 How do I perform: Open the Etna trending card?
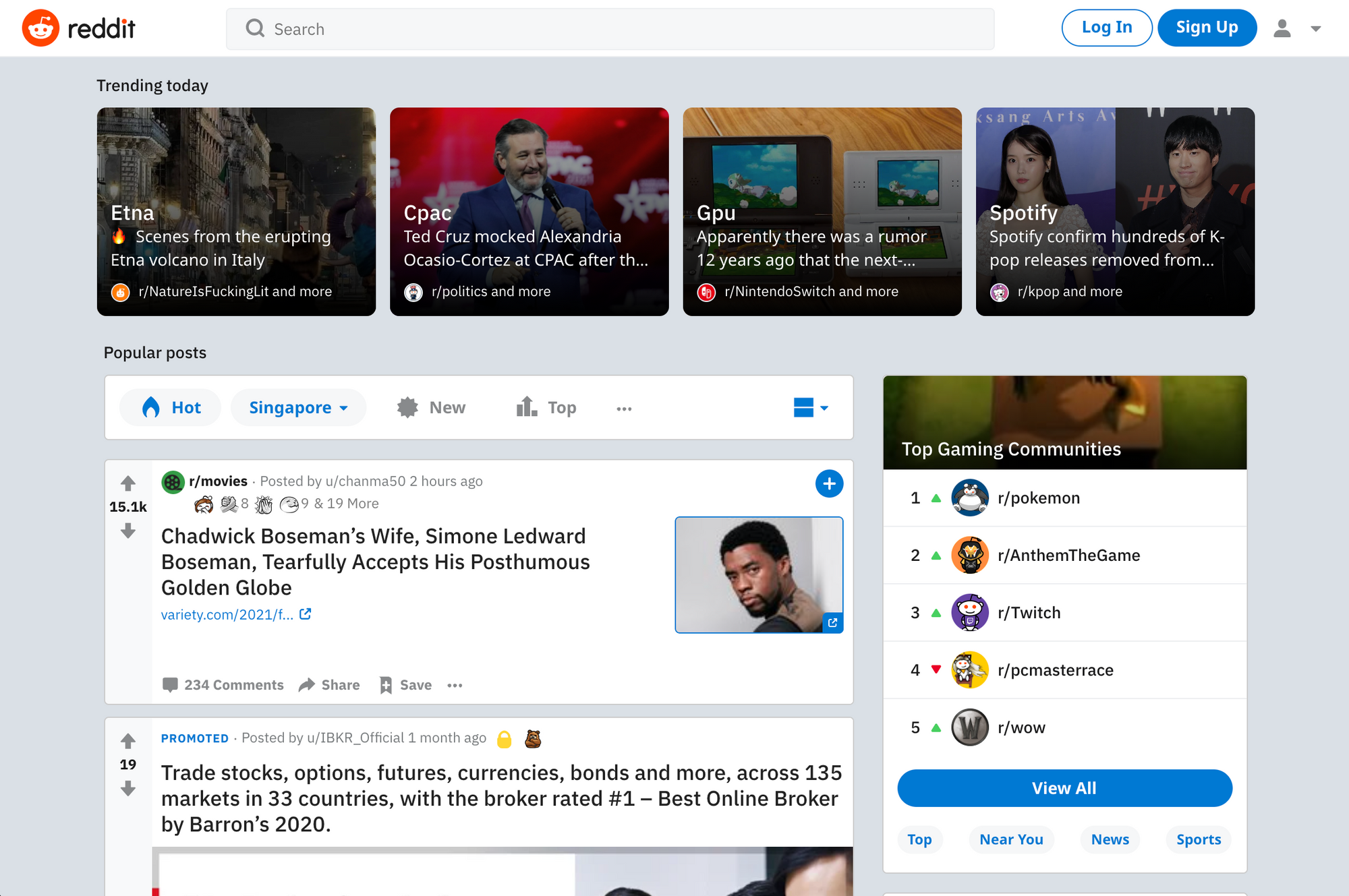click(236, 212)
